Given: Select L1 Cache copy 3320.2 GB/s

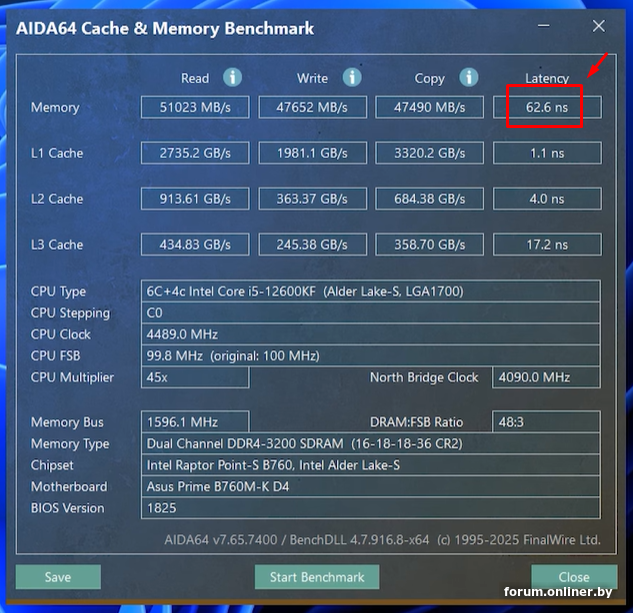Looking at the screenshot, I should coord(430,153).
